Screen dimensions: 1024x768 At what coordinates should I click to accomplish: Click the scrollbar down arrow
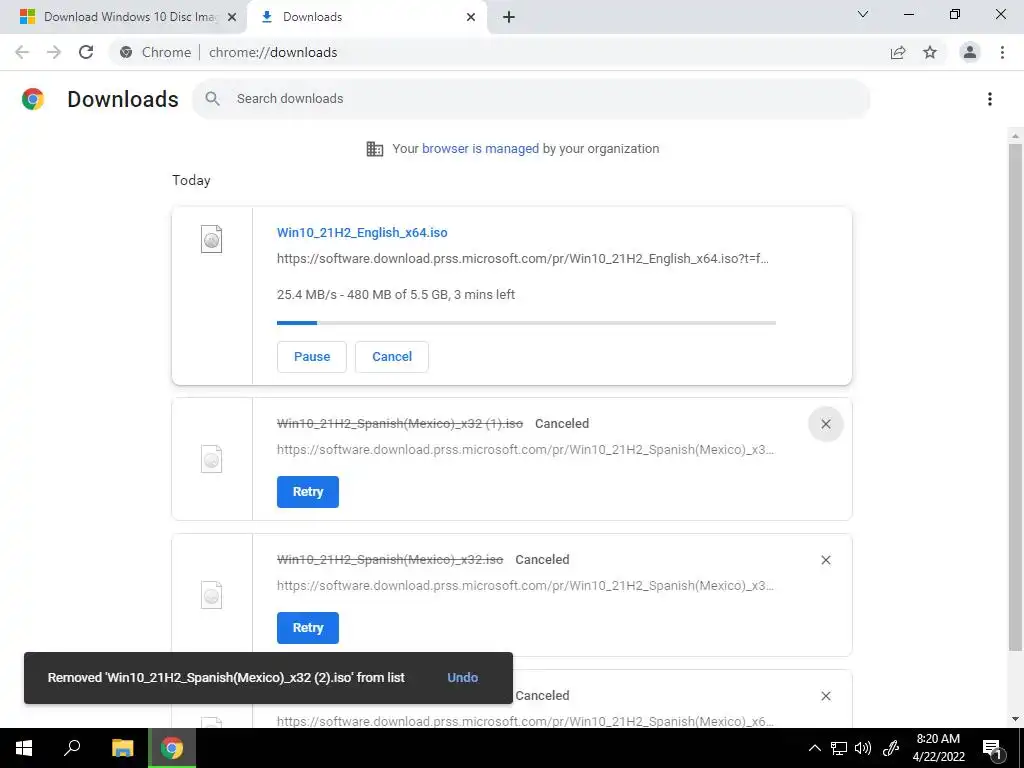pos(1015,720)
